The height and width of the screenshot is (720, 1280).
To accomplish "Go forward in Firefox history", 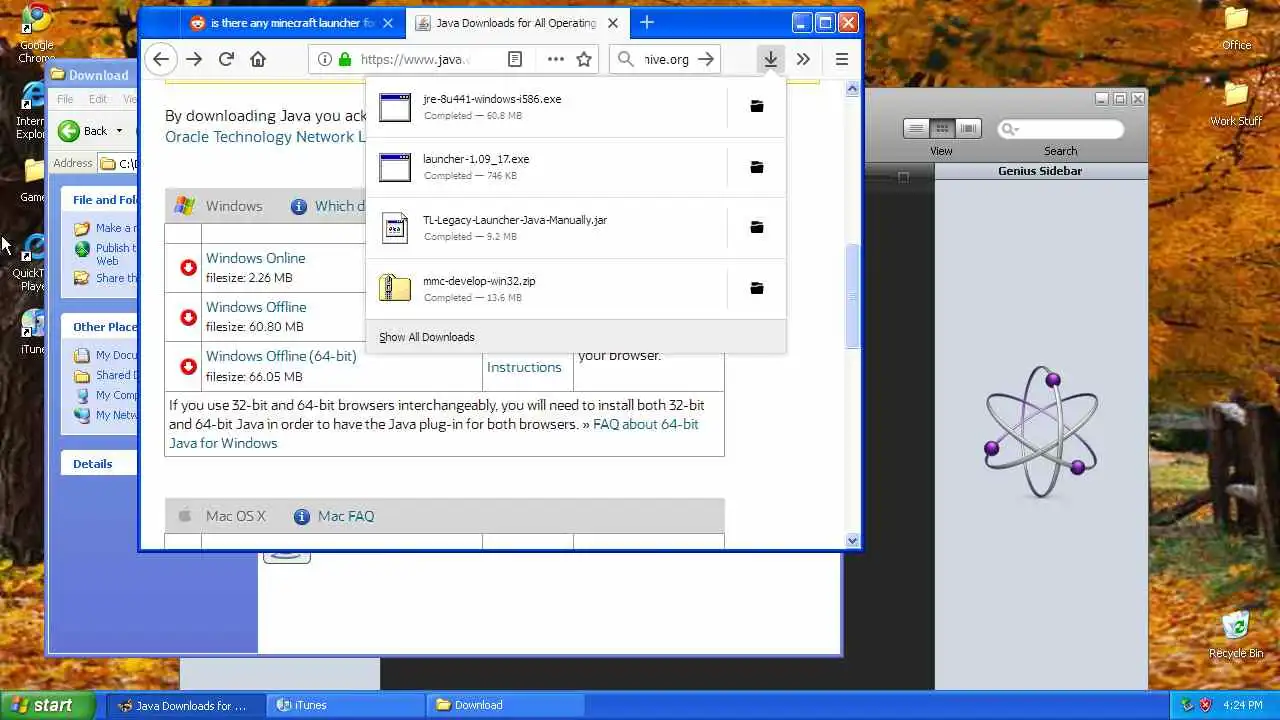I will pyautogui.click(x=194, y=59).
